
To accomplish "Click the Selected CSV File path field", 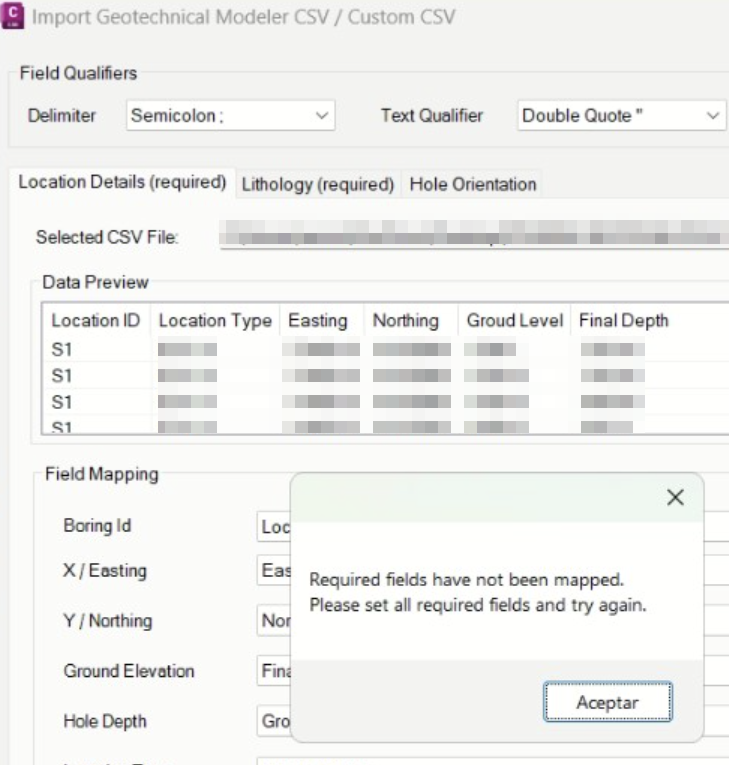I will [470, 238].
